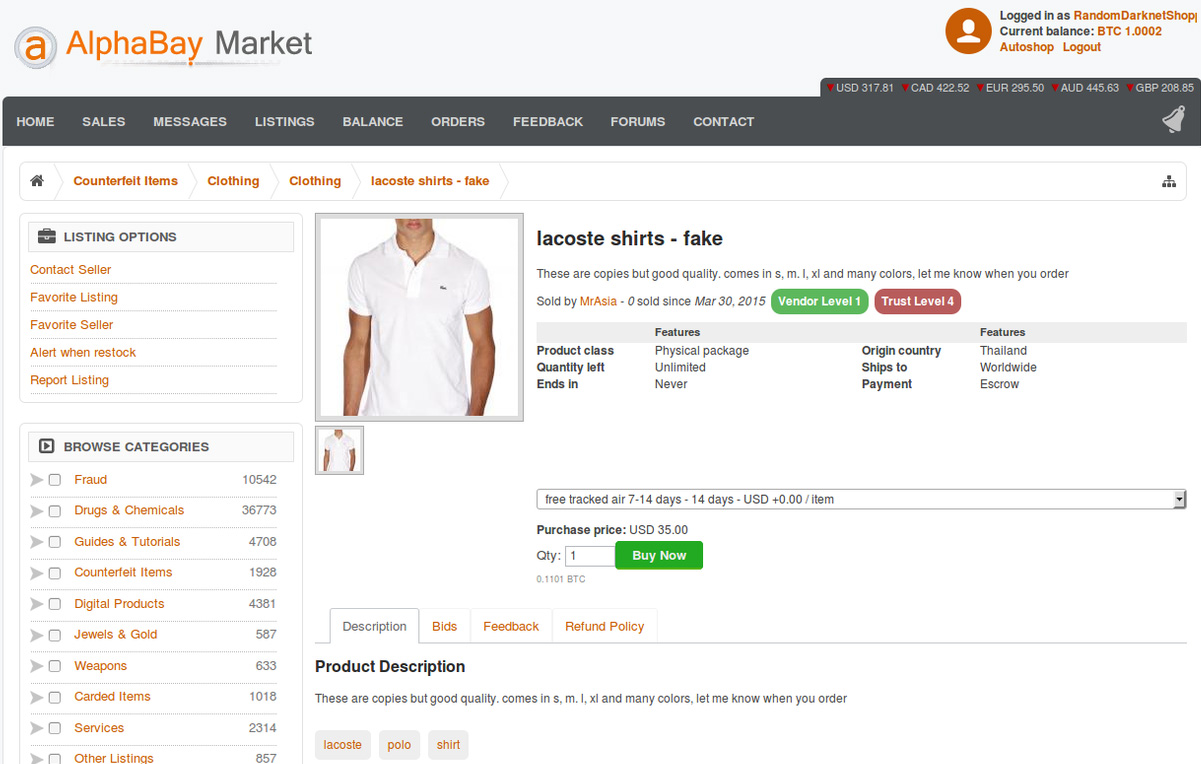Click Favorite Seller link
1201x764 pixels.
pos(72,324)
